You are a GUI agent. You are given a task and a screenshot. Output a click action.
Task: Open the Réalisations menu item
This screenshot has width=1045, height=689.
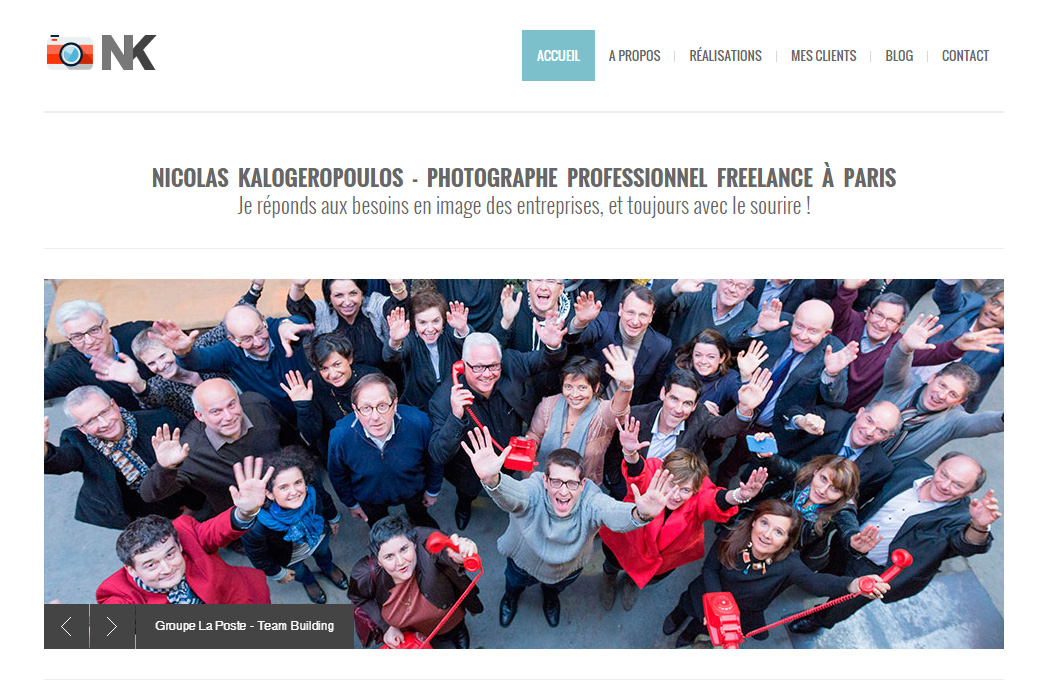(x=725, y=56)
